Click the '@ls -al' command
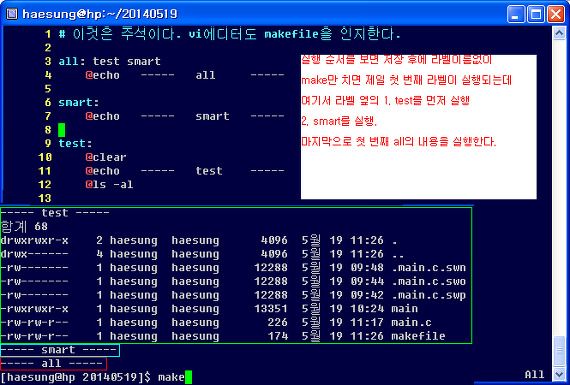 [x=109, y=184]
